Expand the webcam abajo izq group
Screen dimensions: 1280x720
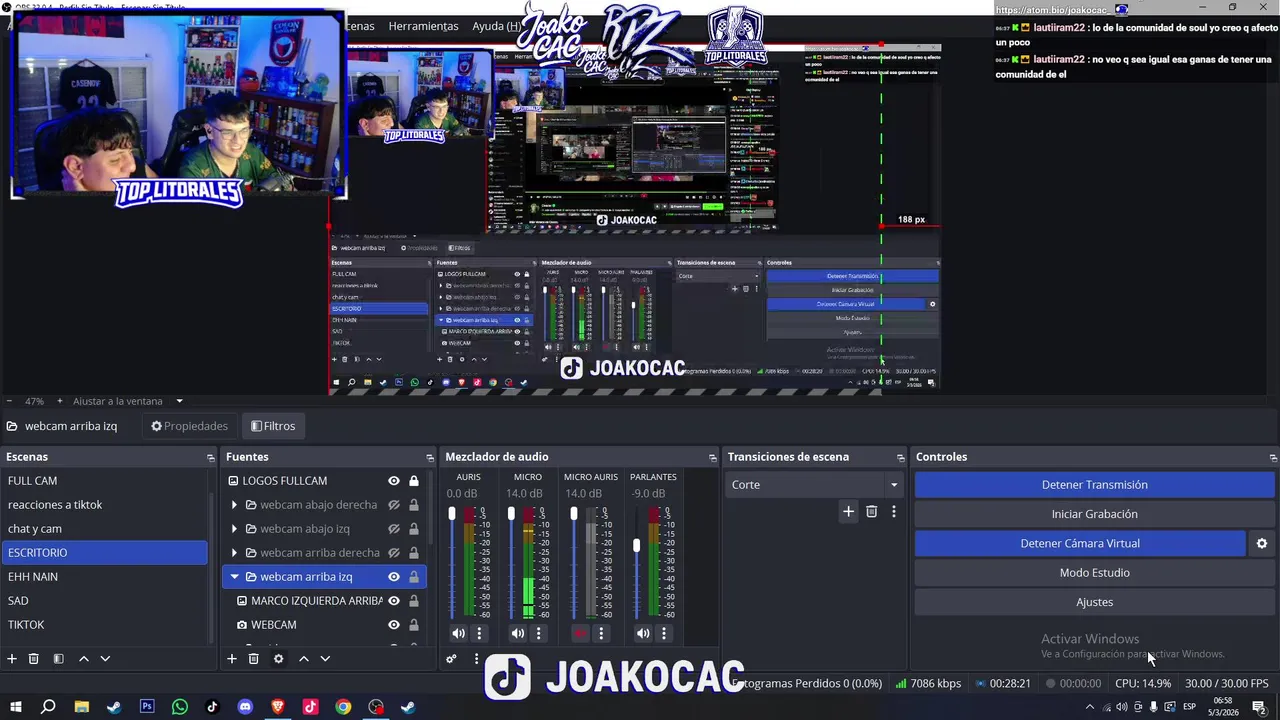tap(235, 529)
